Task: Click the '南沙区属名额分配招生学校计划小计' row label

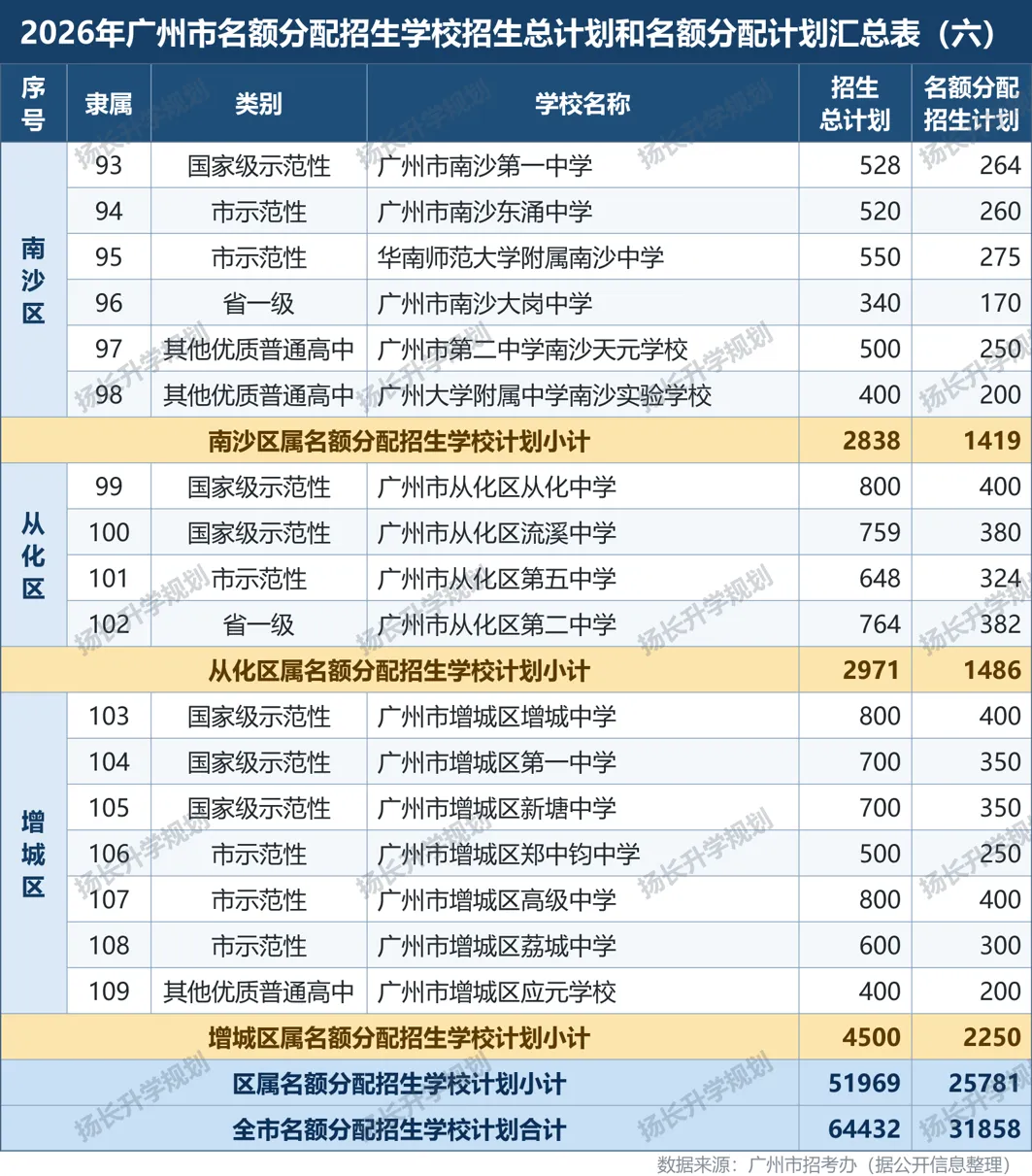Action: click(399, 441)
